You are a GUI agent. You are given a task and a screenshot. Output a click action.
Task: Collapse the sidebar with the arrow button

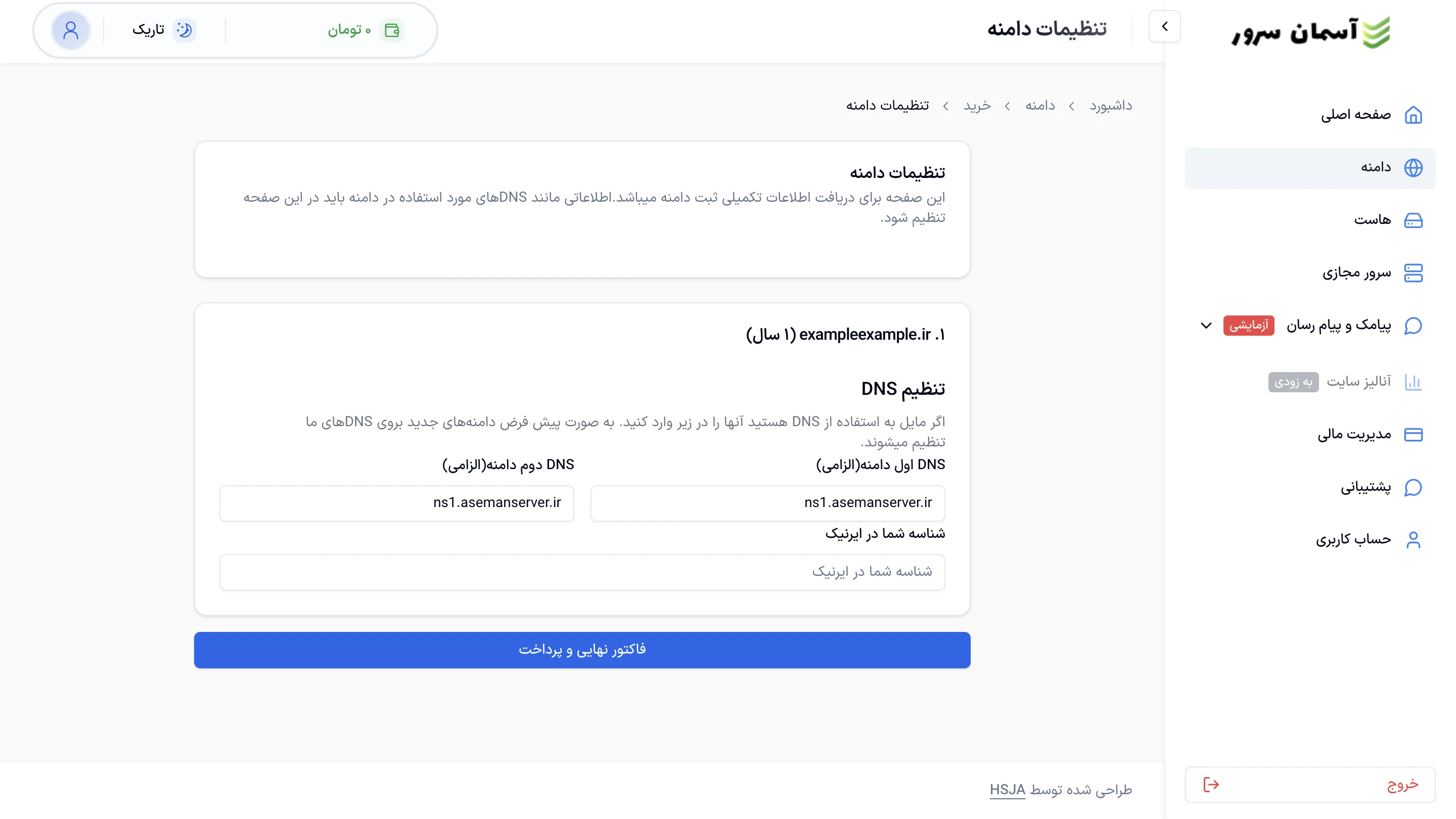tap(1164, 26)
